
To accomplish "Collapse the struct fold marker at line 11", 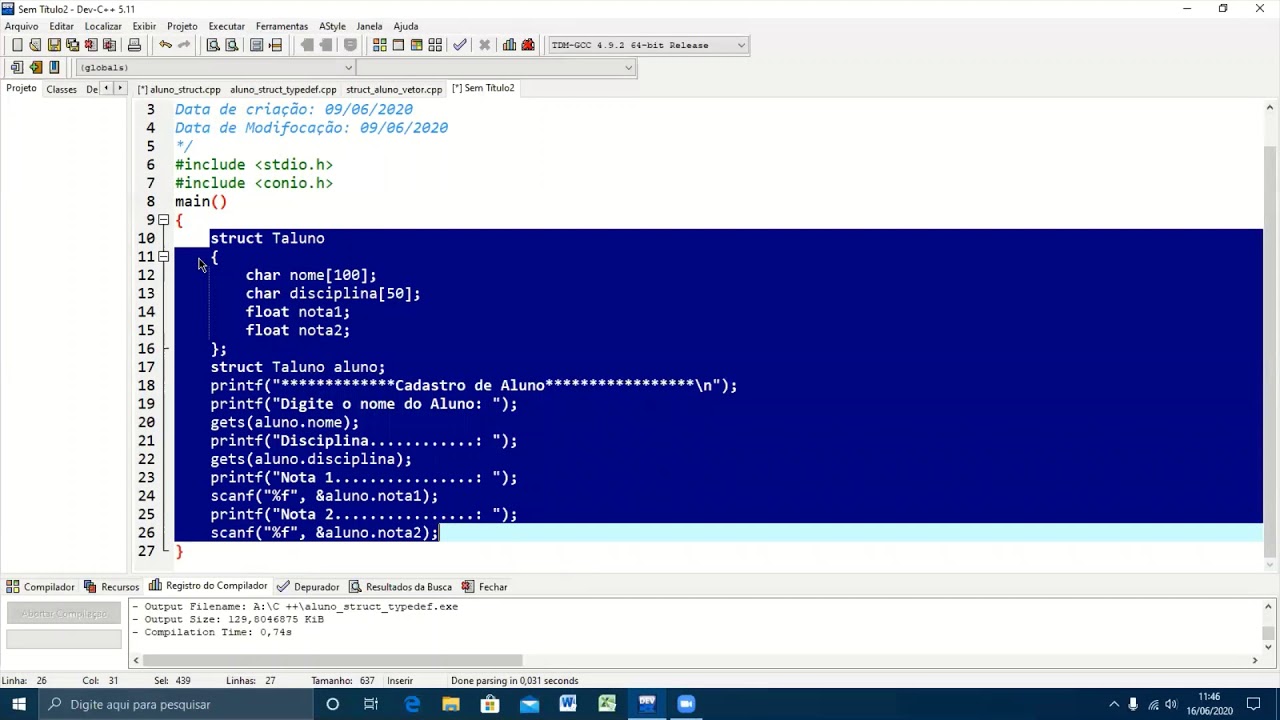I will pyautogui.click(x=163, y=257).
